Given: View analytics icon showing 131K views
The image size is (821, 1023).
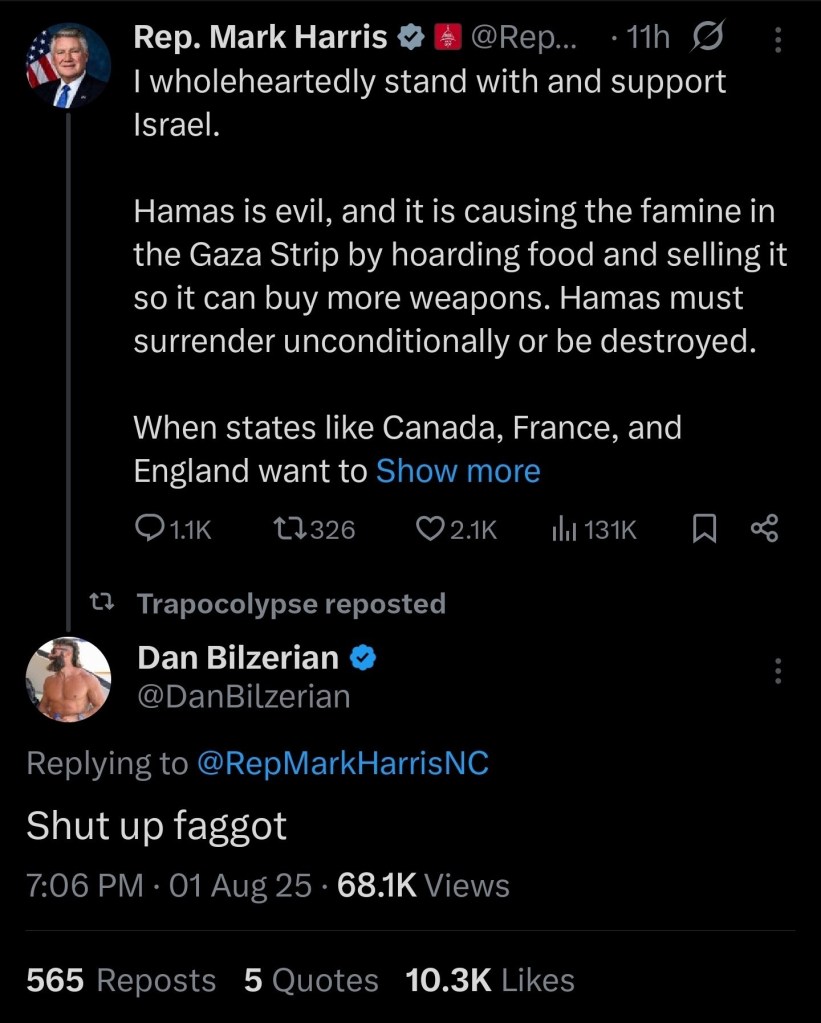Looking at the screenshot, I should point(562,529).
